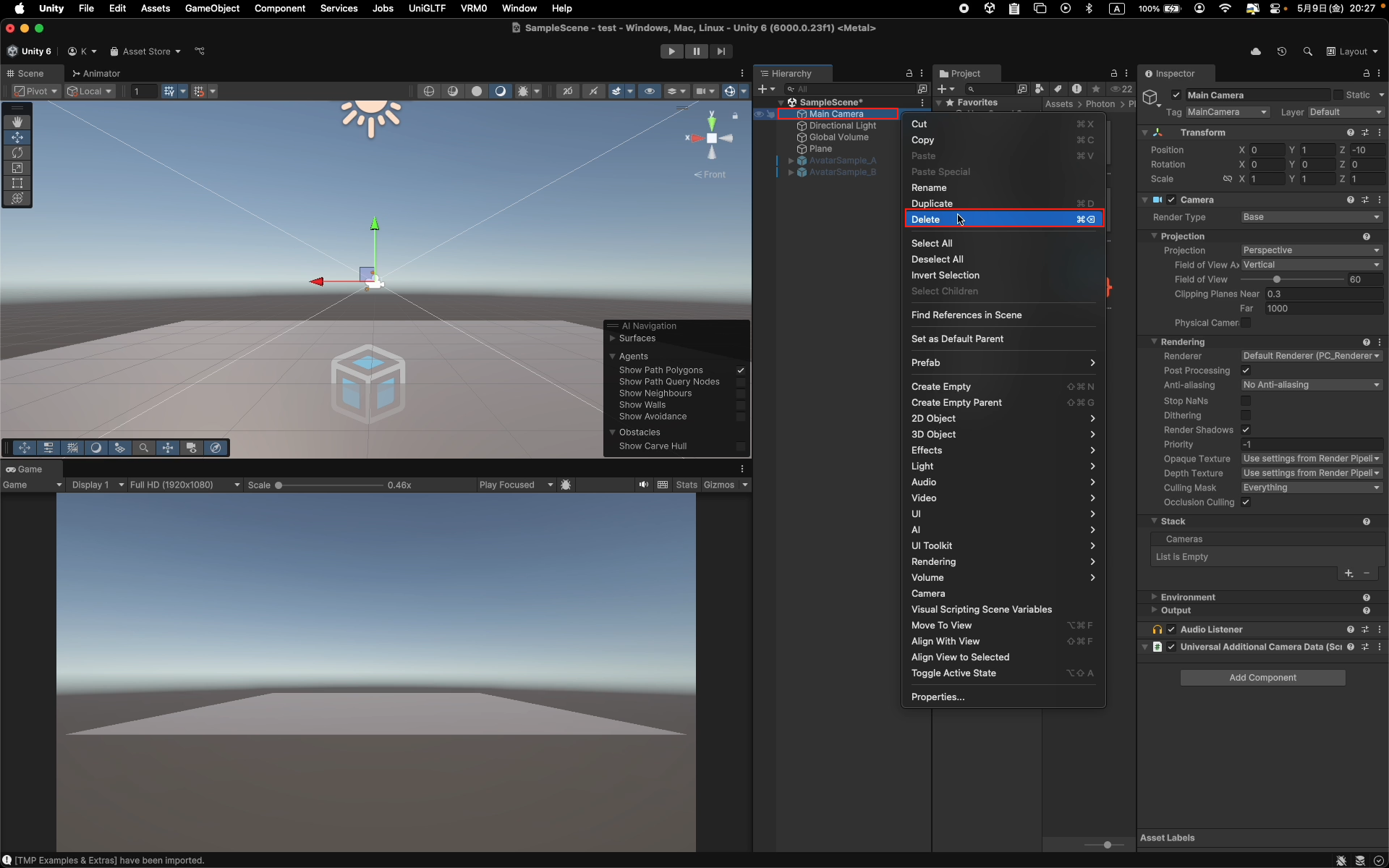Open the Layer Default dropdown
This screenshot has height=868, width=1389.
[1346, 112]
